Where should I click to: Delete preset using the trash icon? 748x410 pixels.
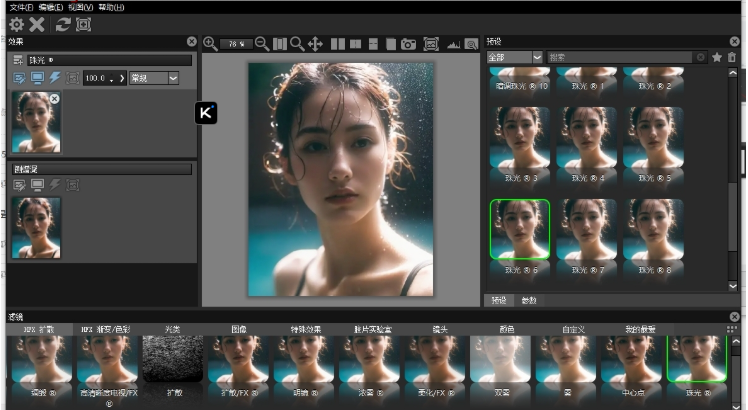[732, 58]
